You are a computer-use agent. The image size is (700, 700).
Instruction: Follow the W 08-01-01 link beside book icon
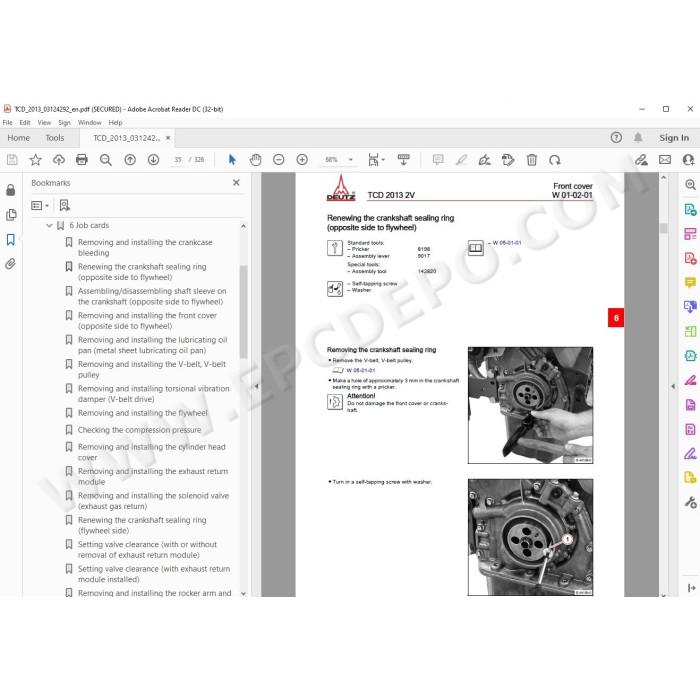click(x=507, y=243)
